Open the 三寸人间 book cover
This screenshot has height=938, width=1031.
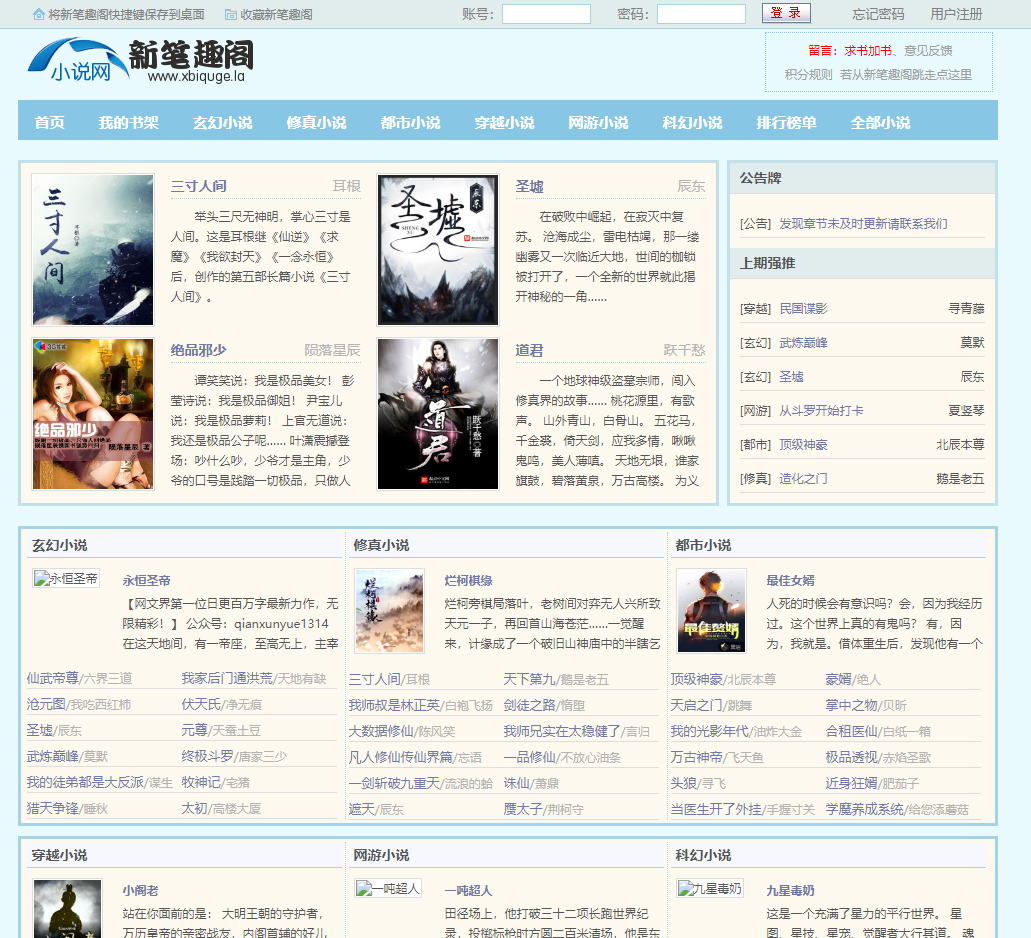pos(93,250)
